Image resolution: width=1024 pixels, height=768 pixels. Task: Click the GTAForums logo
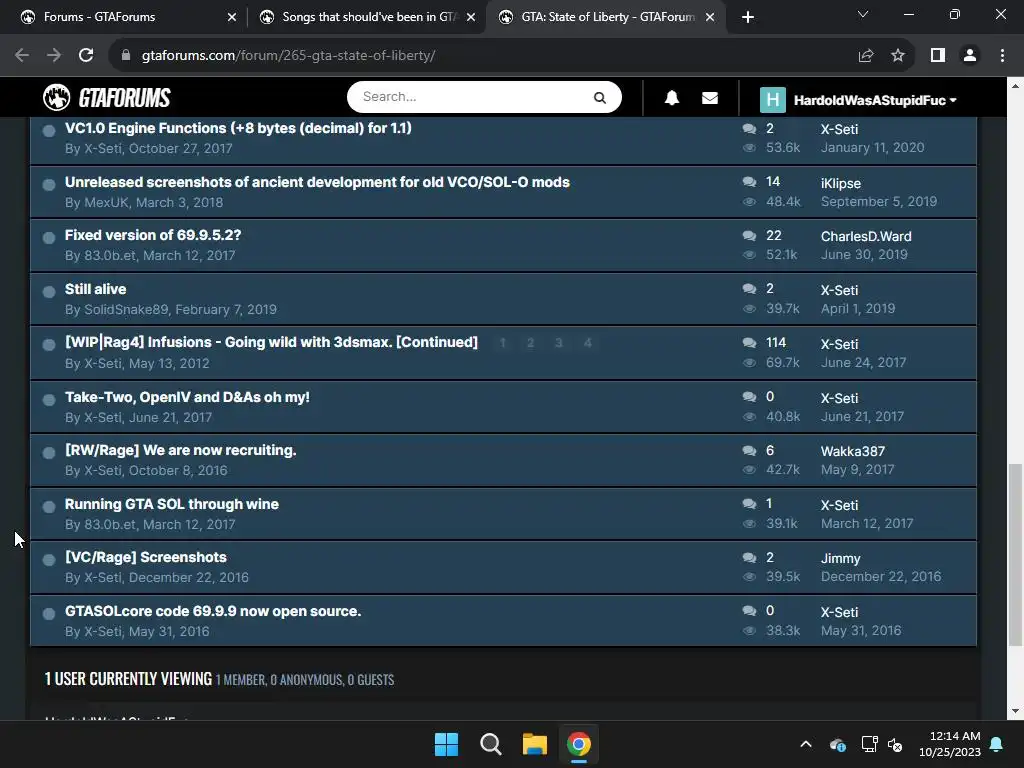(x=106, y=98)
